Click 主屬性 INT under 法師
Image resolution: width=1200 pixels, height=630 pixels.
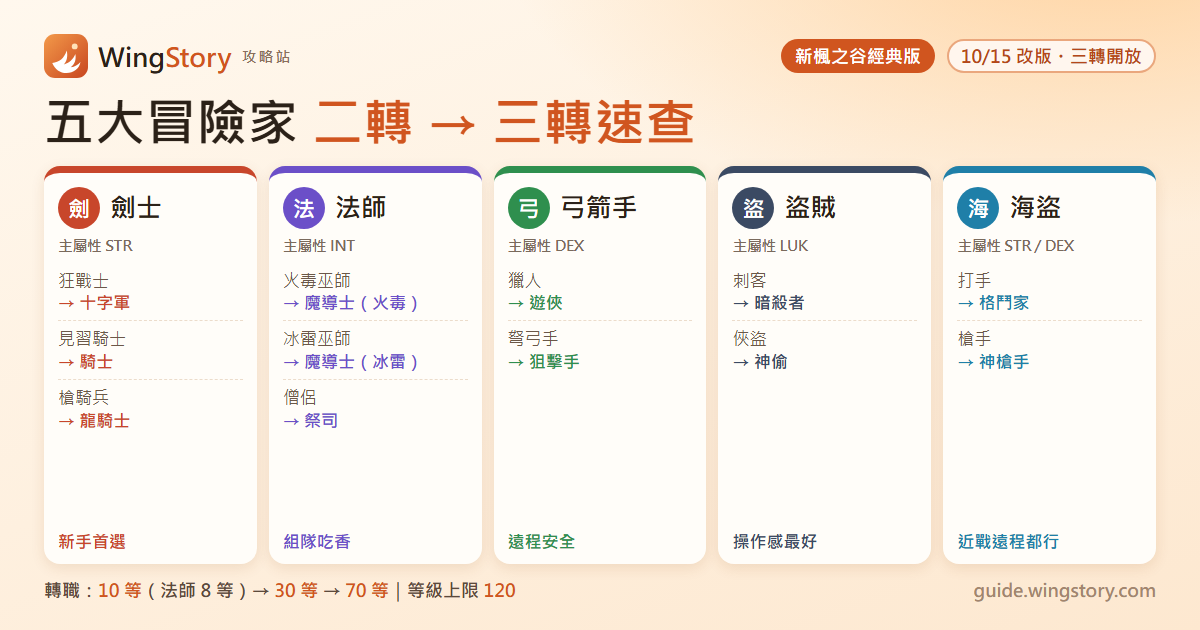[x=319, y=246]
